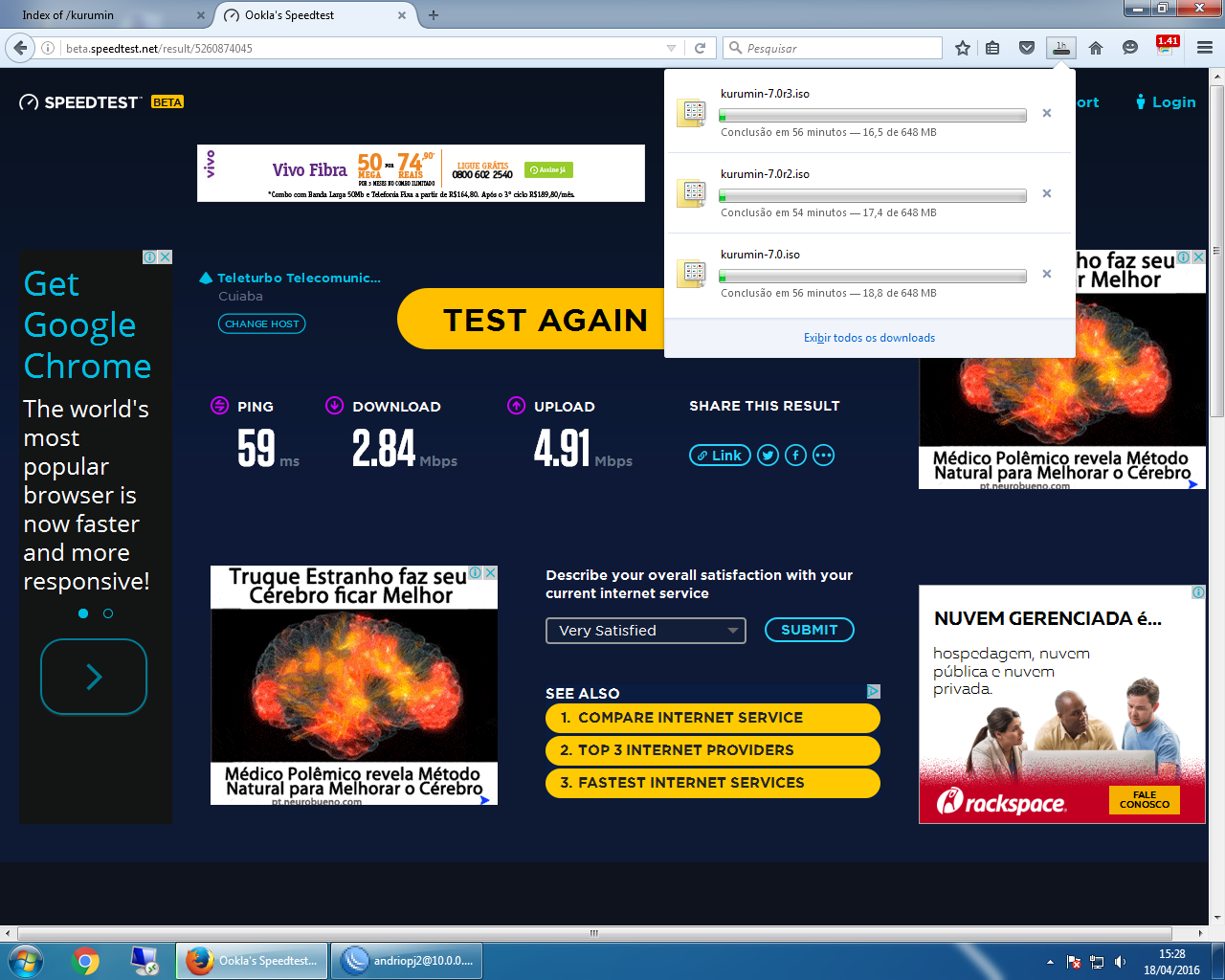
Task: Close the Ookla's Speedtest tab
Action: tap(402, 15)
